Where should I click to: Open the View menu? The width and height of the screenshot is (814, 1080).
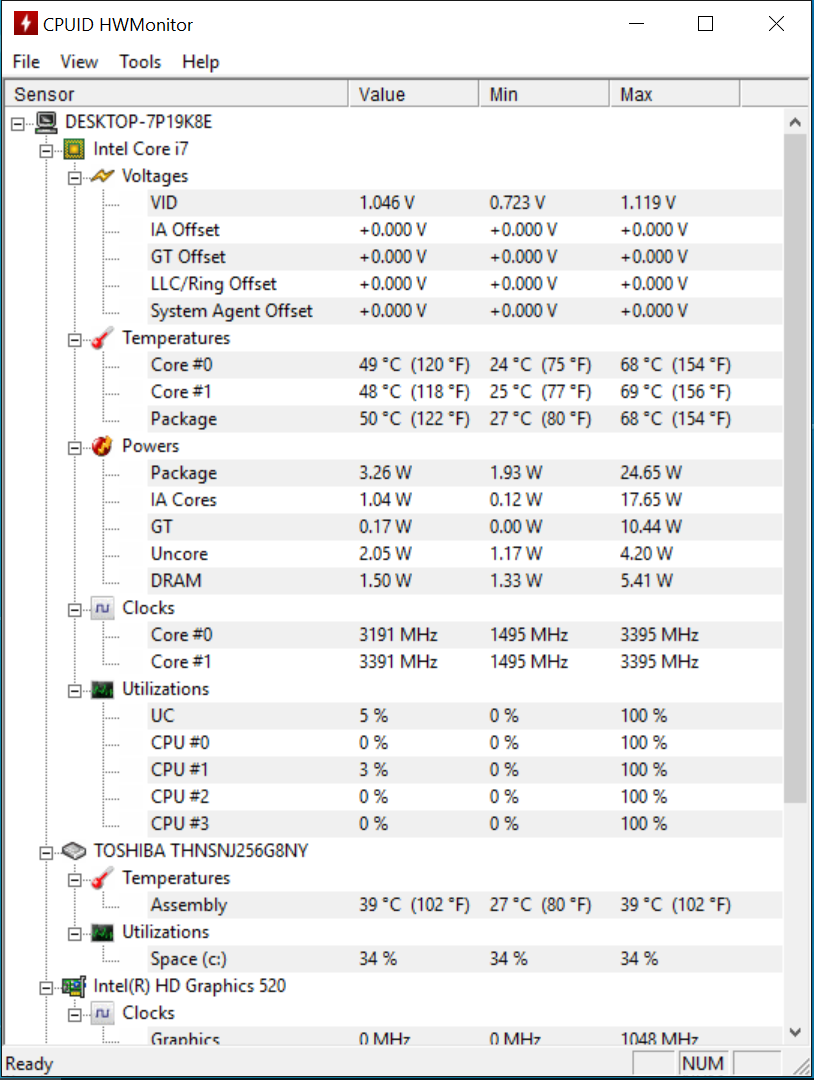(x=79, y=62)
